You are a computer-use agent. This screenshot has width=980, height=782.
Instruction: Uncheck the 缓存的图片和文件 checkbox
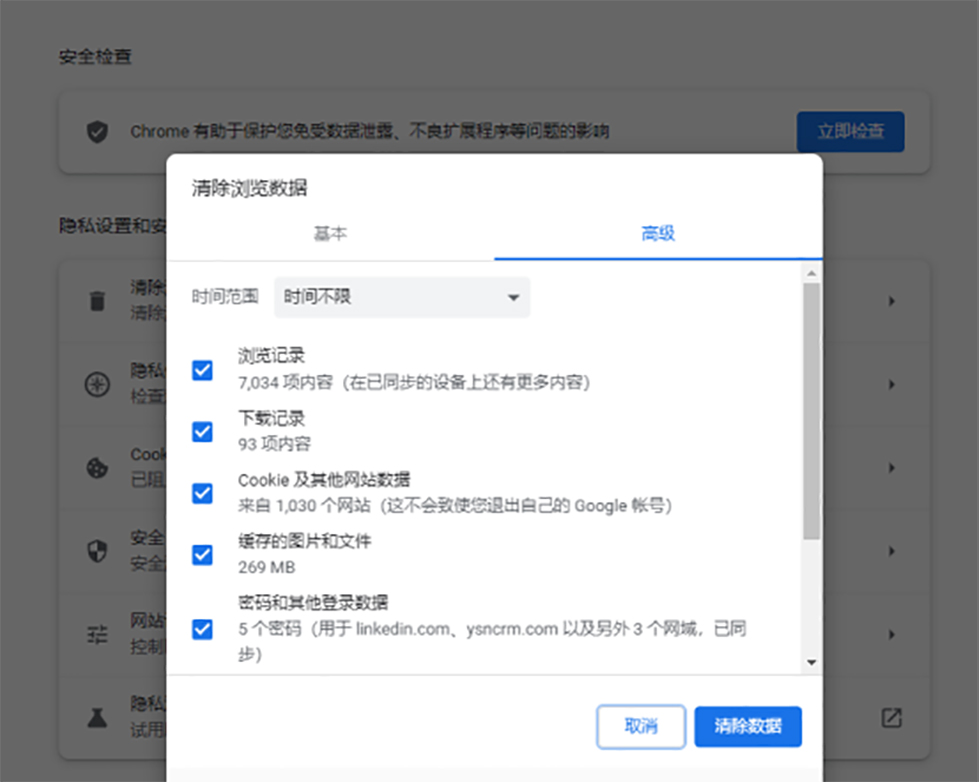[x=202, y=554]
